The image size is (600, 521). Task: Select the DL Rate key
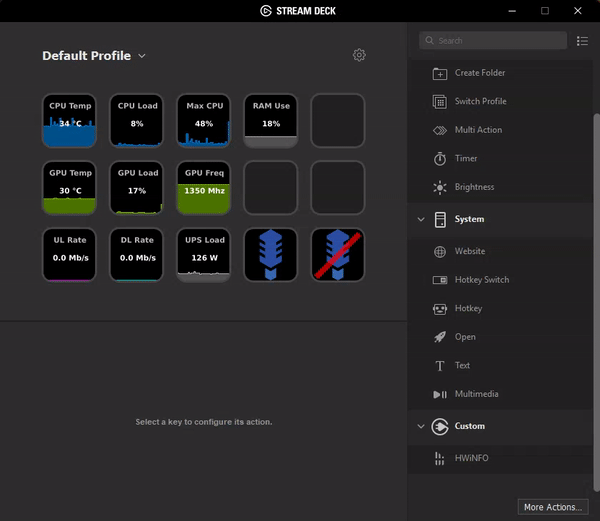pyautogui.click(x=137, y=255)
